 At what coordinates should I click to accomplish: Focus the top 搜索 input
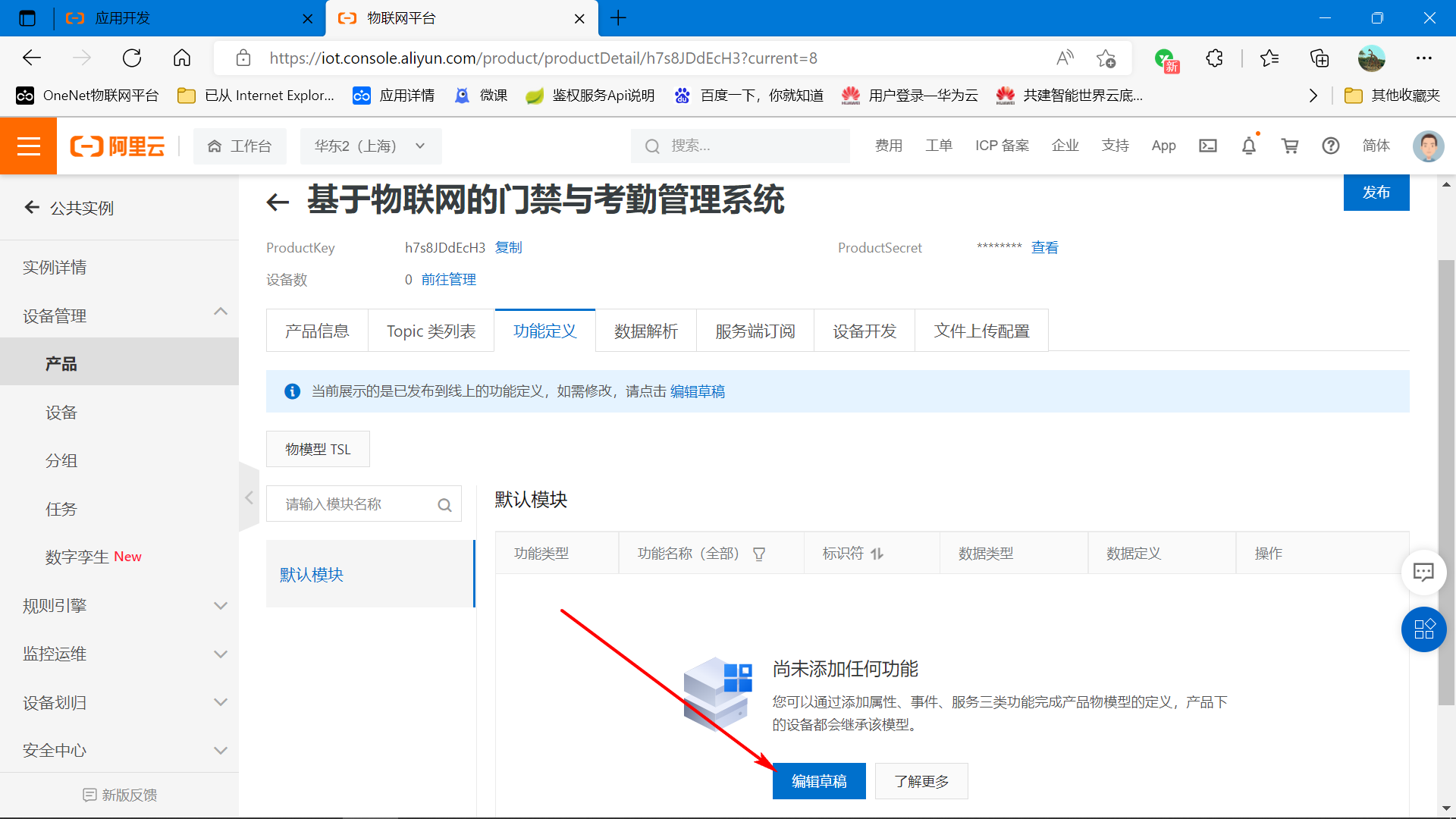740,146
